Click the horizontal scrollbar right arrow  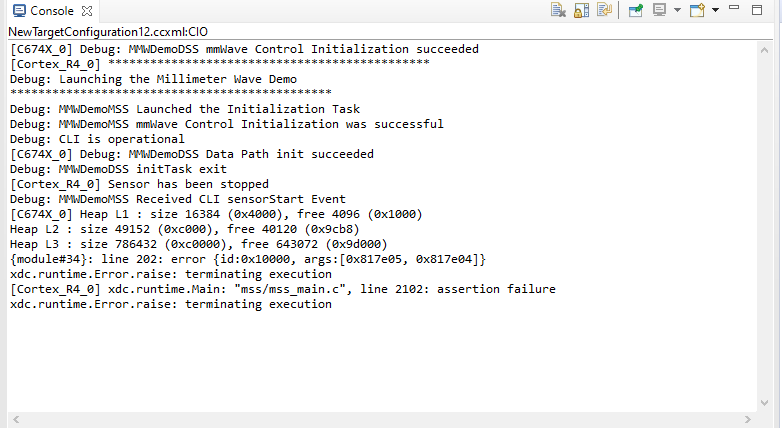pyautogui.click(x=748, y=420)
